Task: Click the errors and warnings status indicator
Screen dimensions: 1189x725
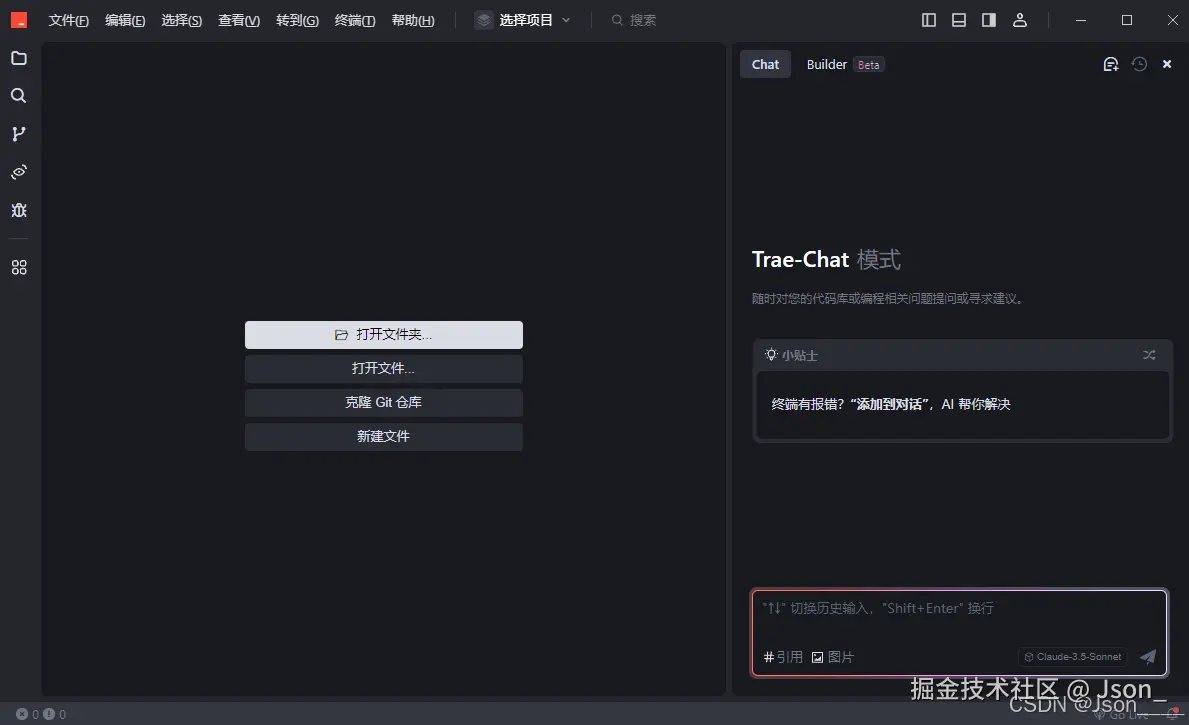Action: pyautogui.click(x=41, y=714)
